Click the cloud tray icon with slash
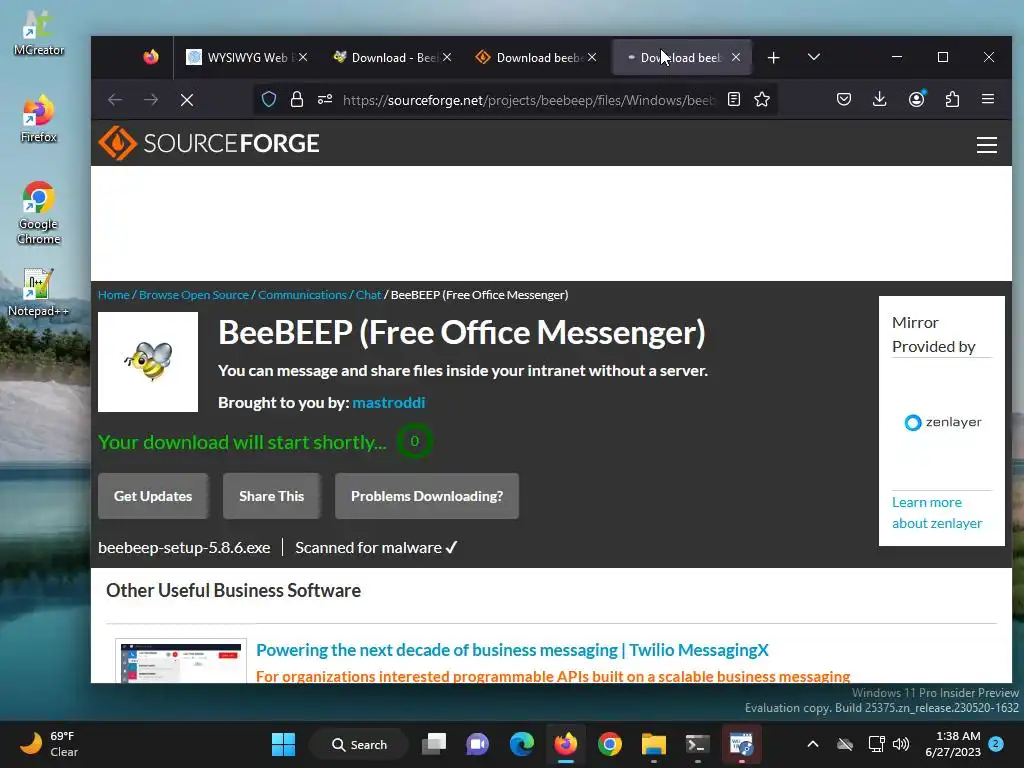The height and width of the screenshot is (768, 1024). coord(845,744)
